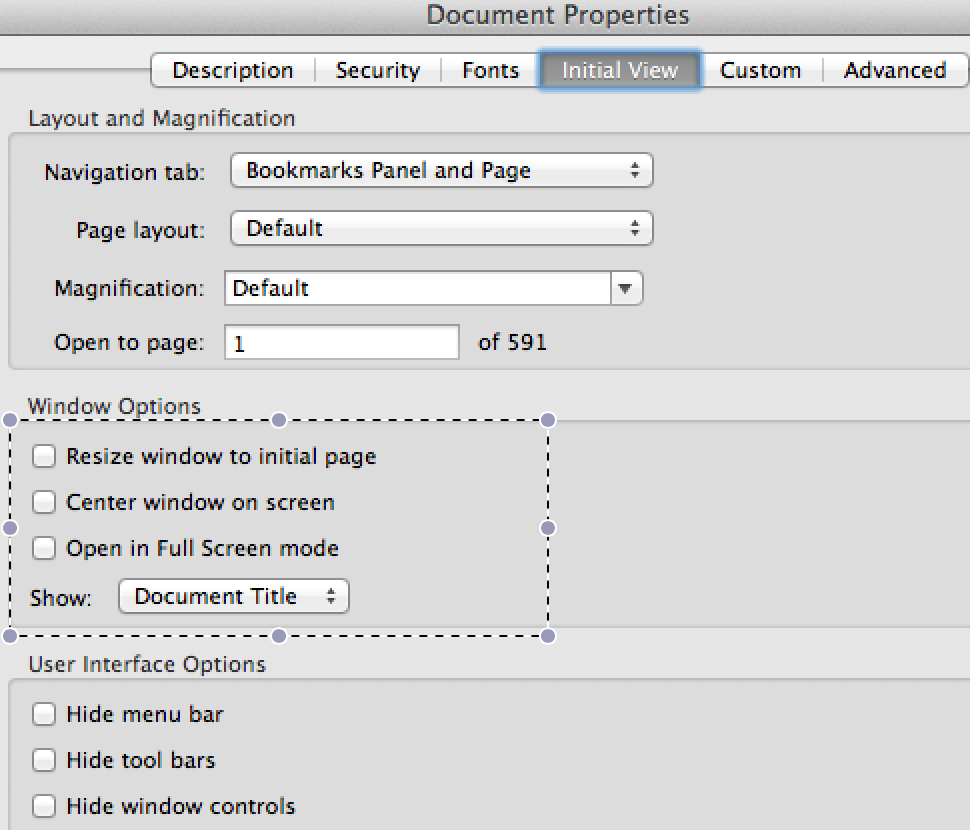Click the selection's top-center resize handle

tap(279, 420)
